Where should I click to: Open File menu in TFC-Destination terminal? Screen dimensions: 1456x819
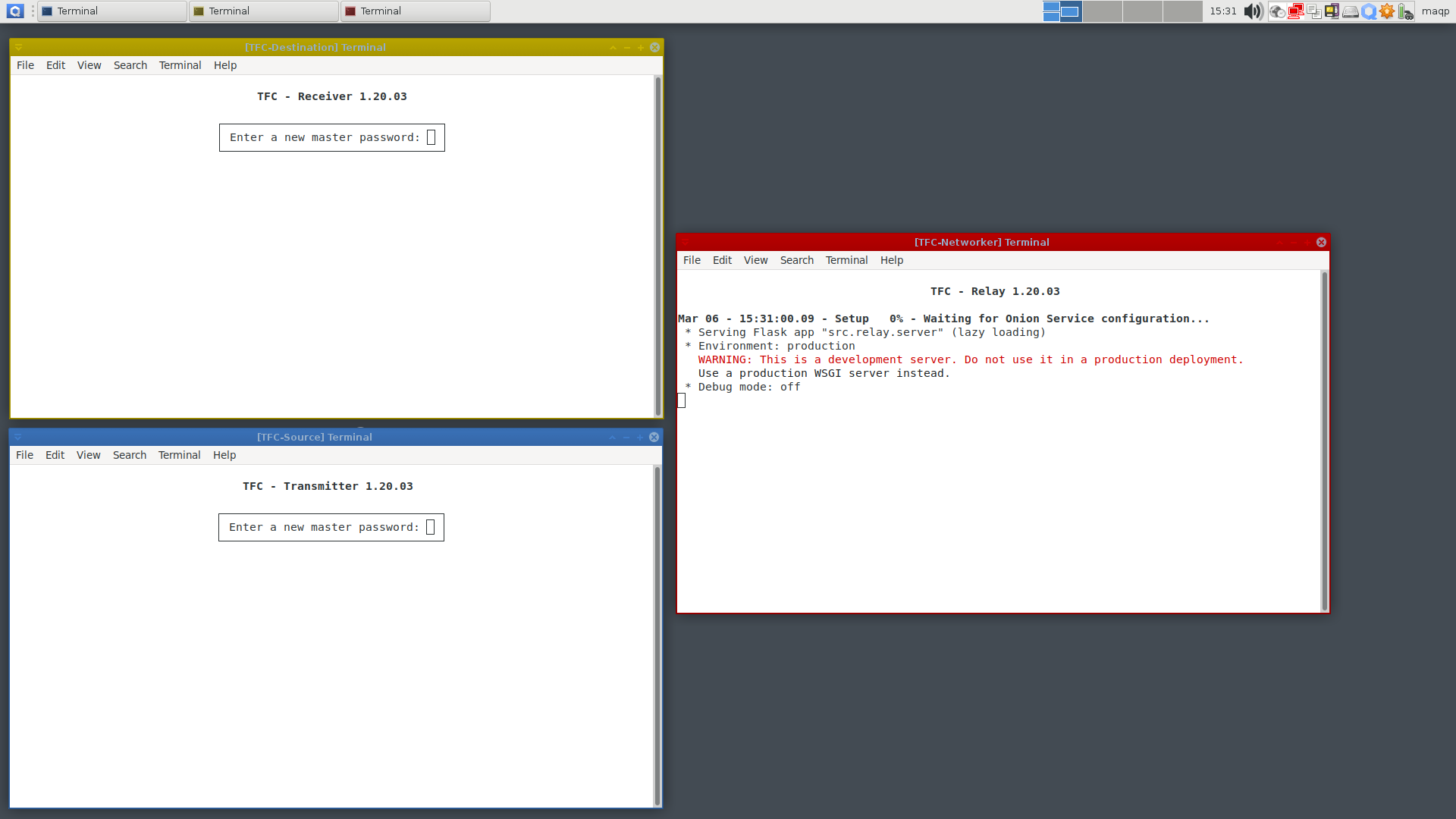point(26,65)
